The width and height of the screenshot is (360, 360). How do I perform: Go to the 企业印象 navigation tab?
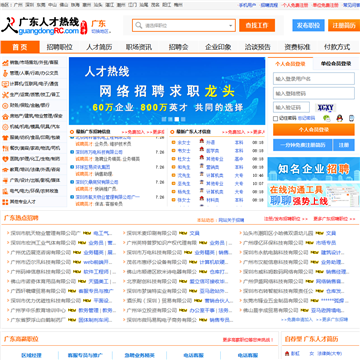pyautogui.click(x=218, y=47)
